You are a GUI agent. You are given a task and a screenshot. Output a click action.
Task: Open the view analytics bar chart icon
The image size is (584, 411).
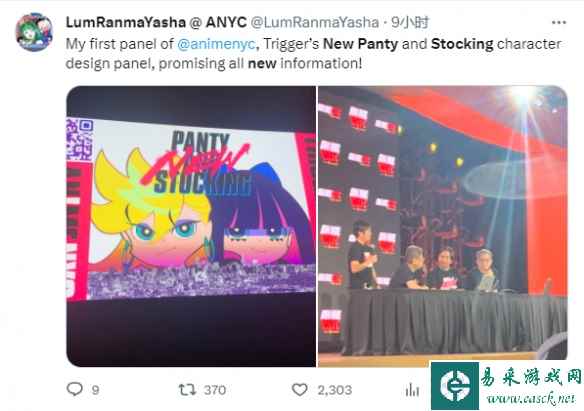click(x=412, y=390)
